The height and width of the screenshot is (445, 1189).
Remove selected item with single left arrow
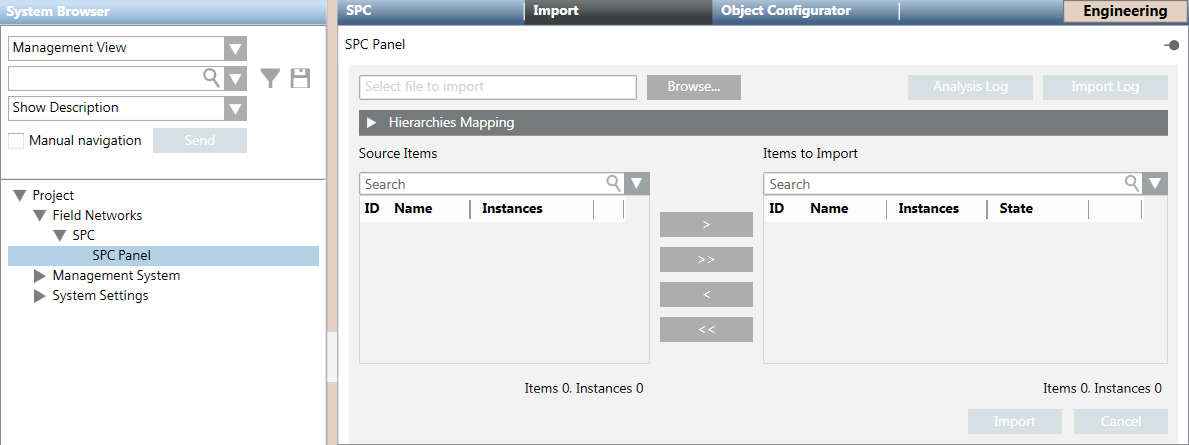click(706, 294)
